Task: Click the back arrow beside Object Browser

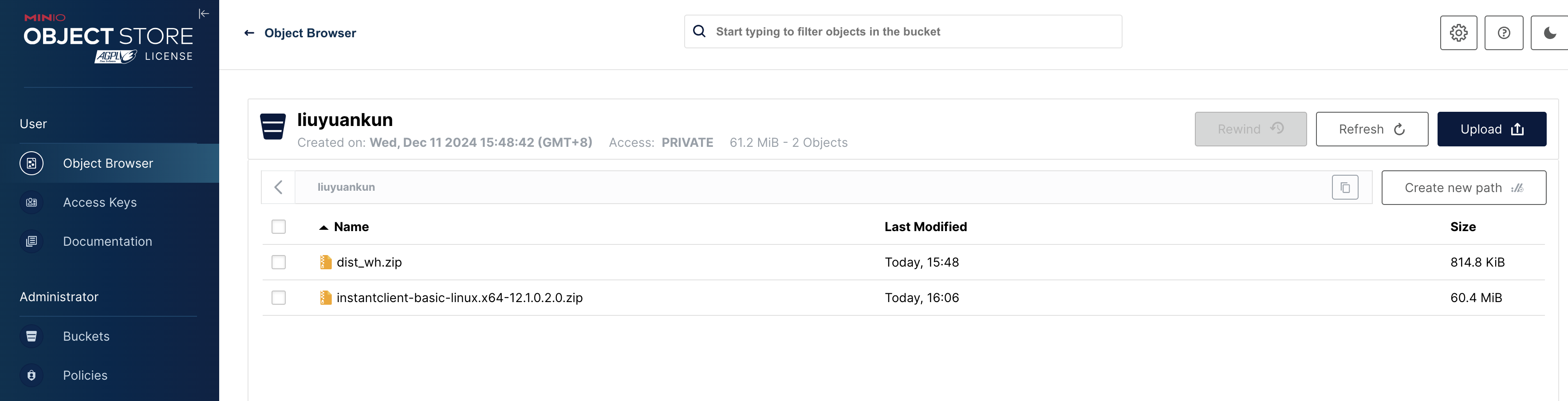Action: pyautogui.click(x=249, y=33)
